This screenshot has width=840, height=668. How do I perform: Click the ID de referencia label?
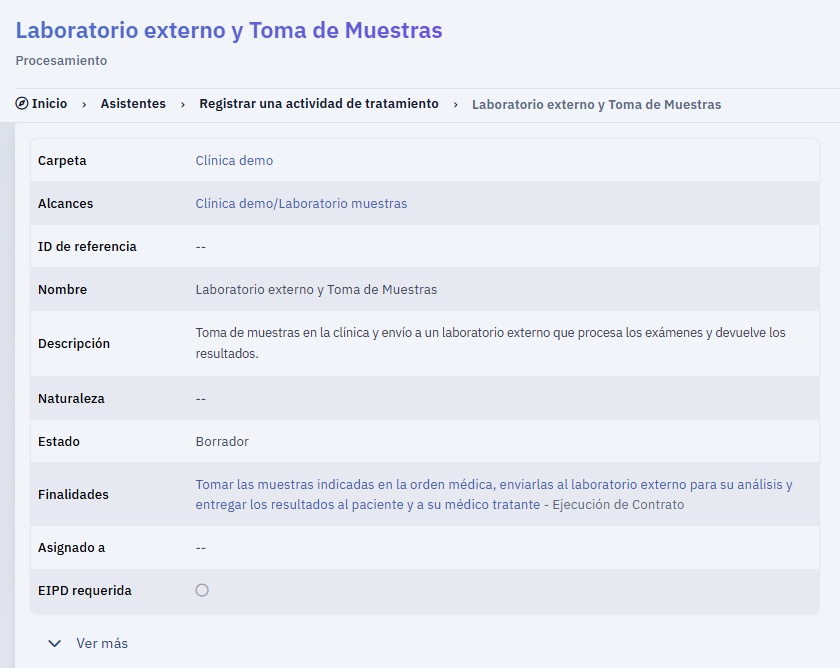[x=87, y=246]
